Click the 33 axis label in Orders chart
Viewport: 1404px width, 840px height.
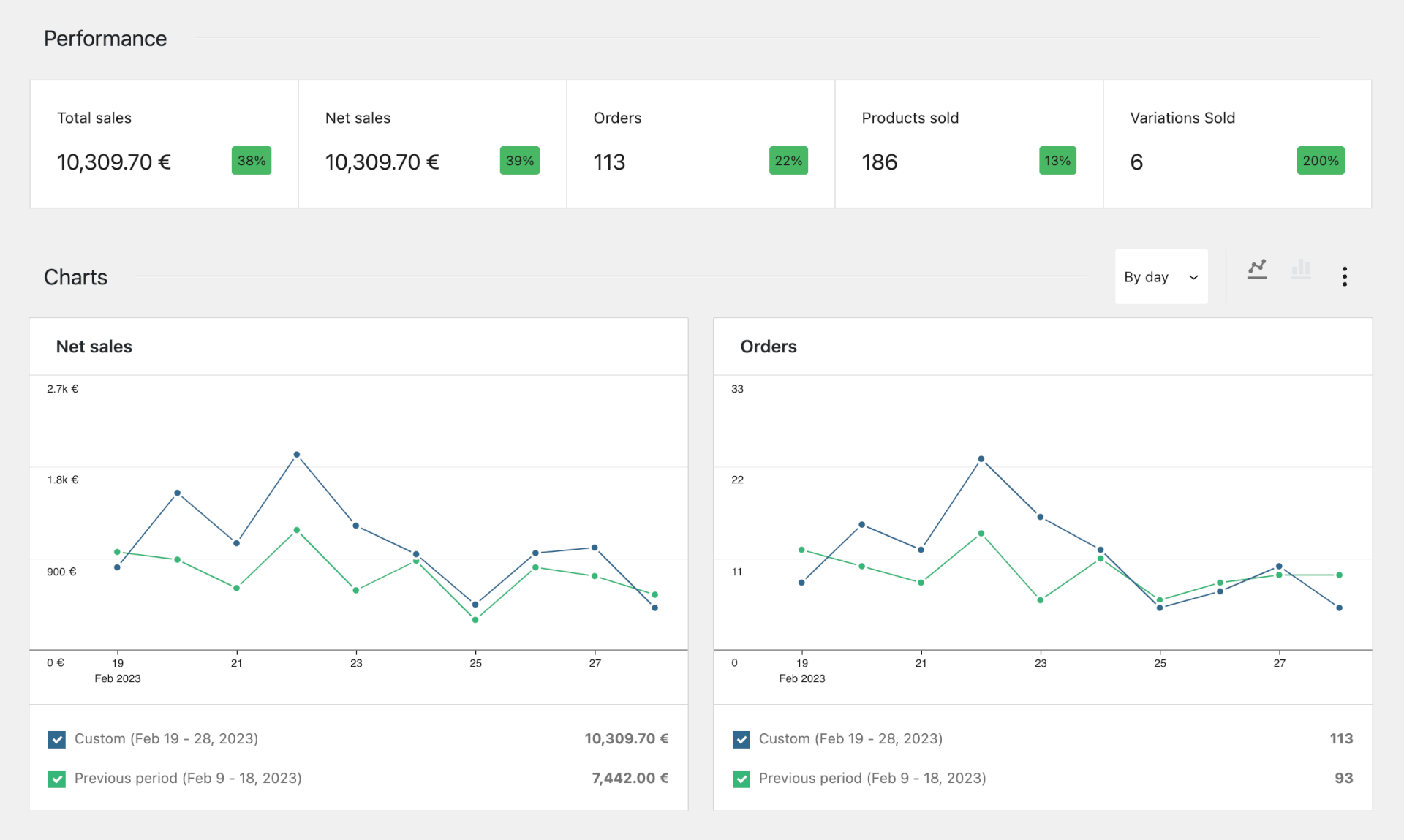coord(737,389)
